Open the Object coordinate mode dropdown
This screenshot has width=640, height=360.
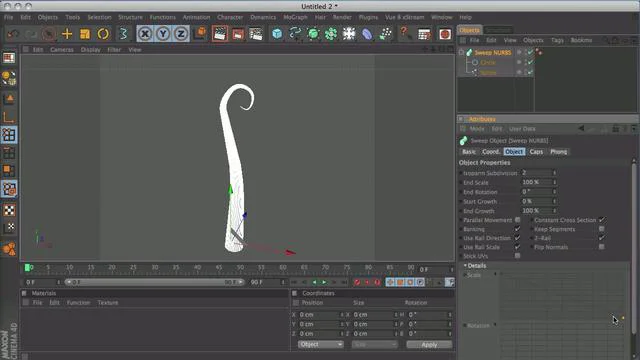coord(320,344)
